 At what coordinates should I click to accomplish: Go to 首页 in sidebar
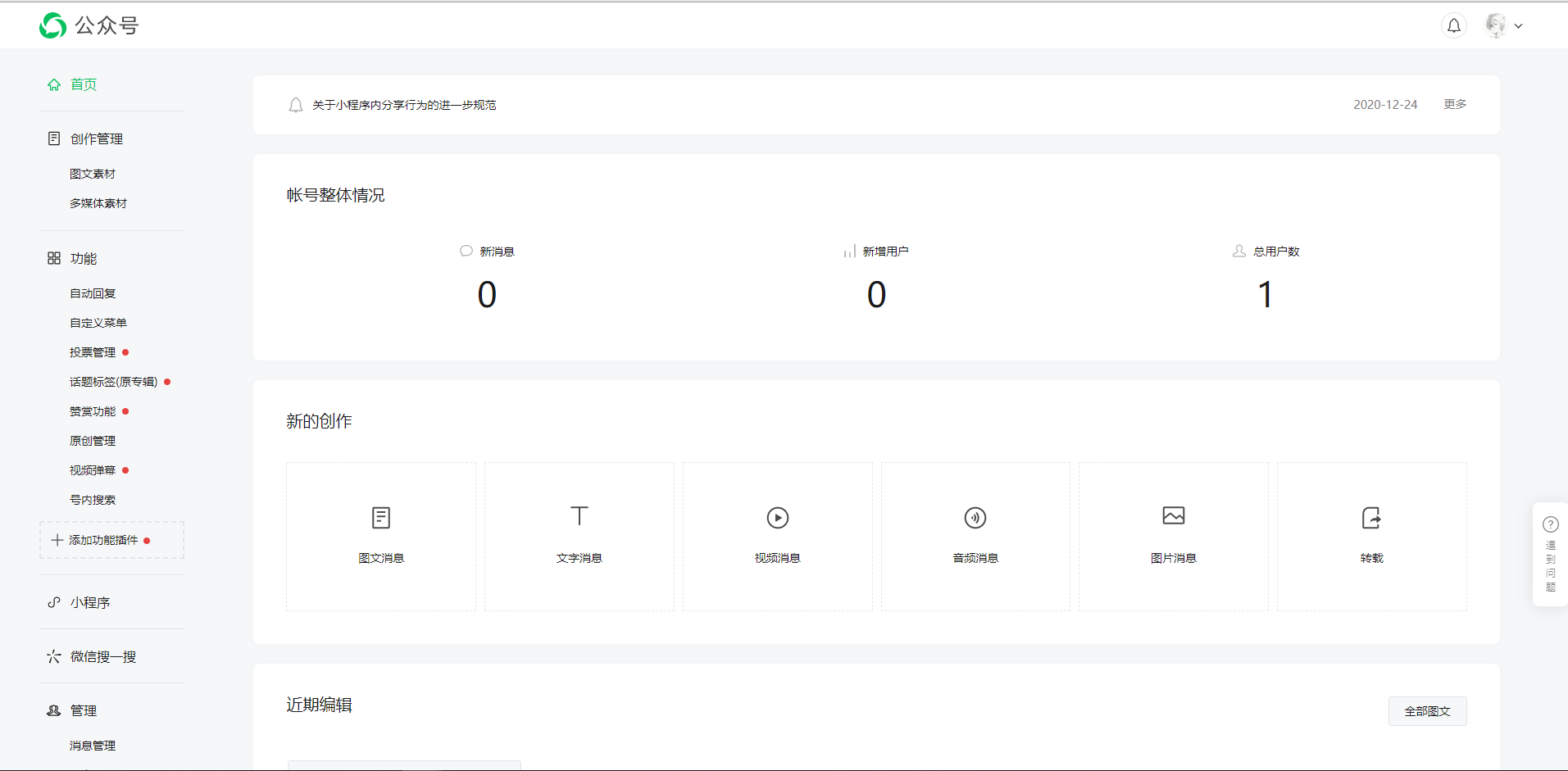click(84, 84)
